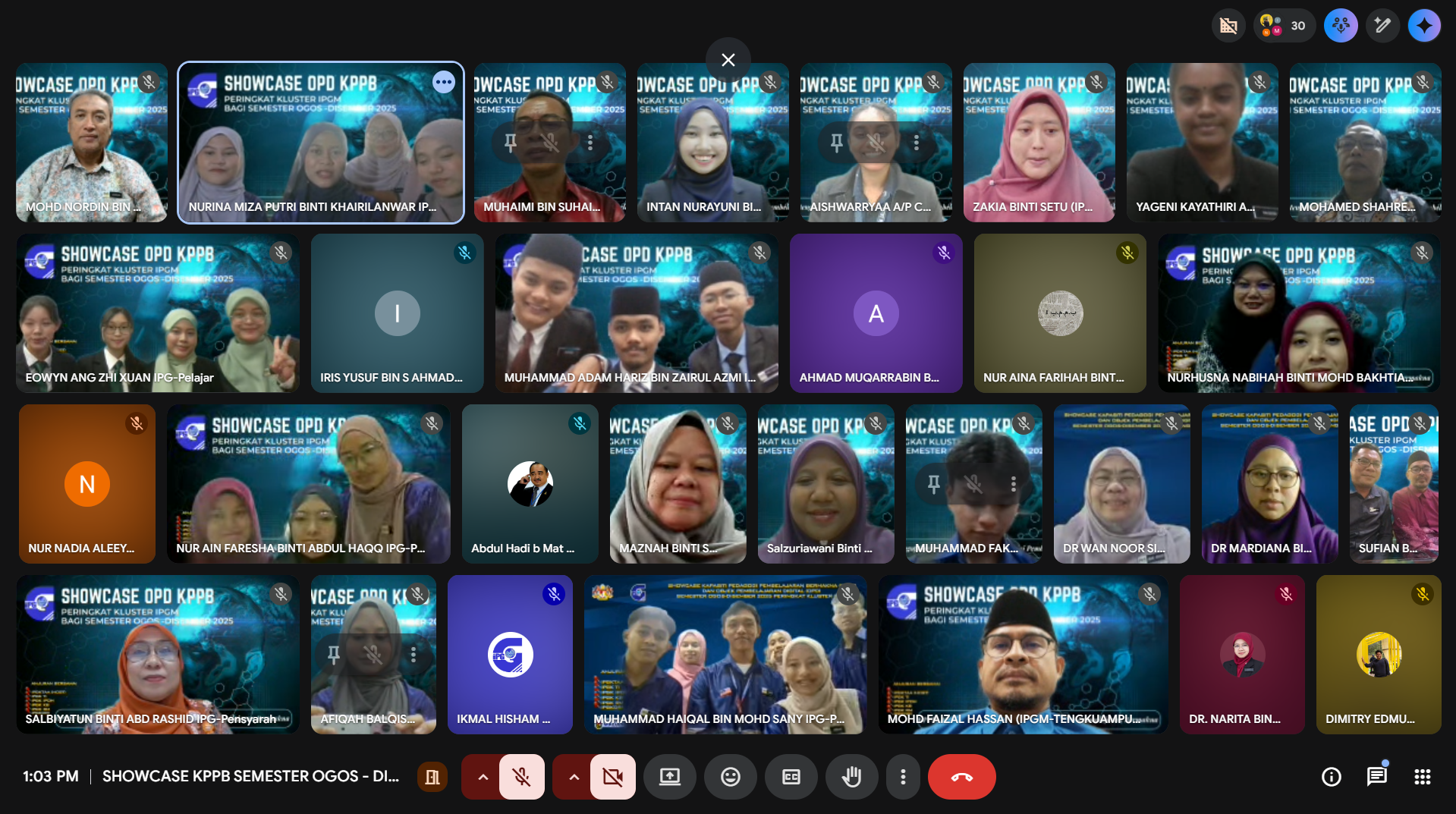Image resolution: width=1456 pixels, height=814 pixels.
Task: Open meeting details info icon
Action: 1331,776
